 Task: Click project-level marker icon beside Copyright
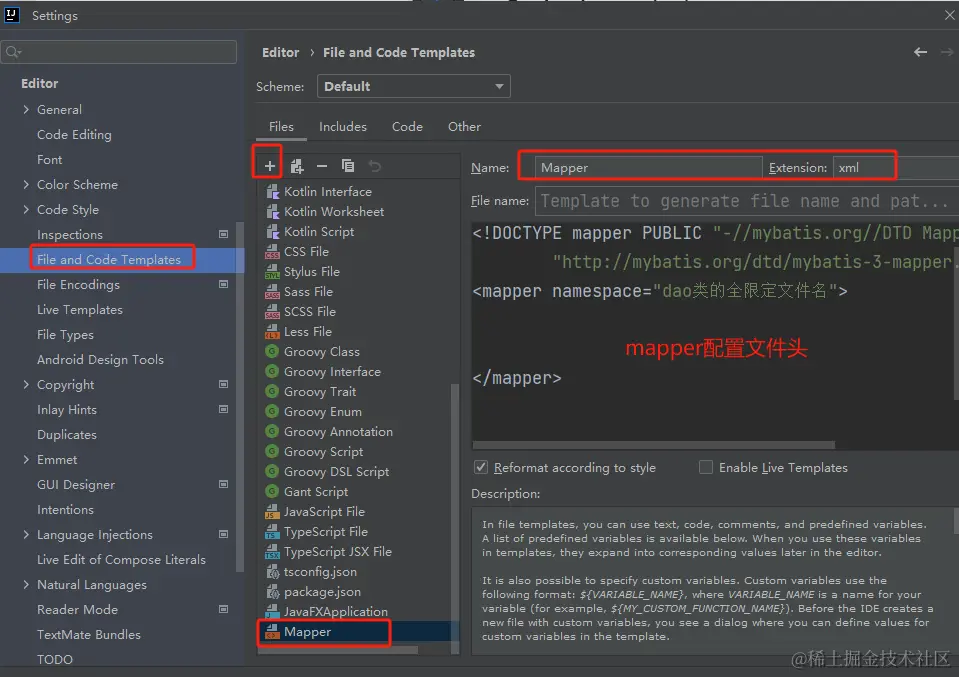click(223, 384)
